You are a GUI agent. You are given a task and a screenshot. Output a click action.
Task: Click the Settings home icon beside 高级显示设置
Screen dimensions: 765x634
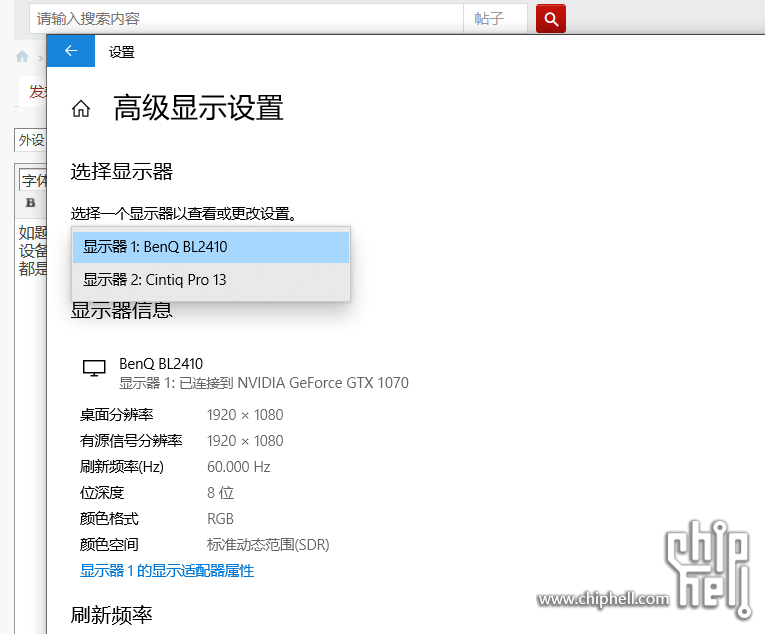point(81,109)
